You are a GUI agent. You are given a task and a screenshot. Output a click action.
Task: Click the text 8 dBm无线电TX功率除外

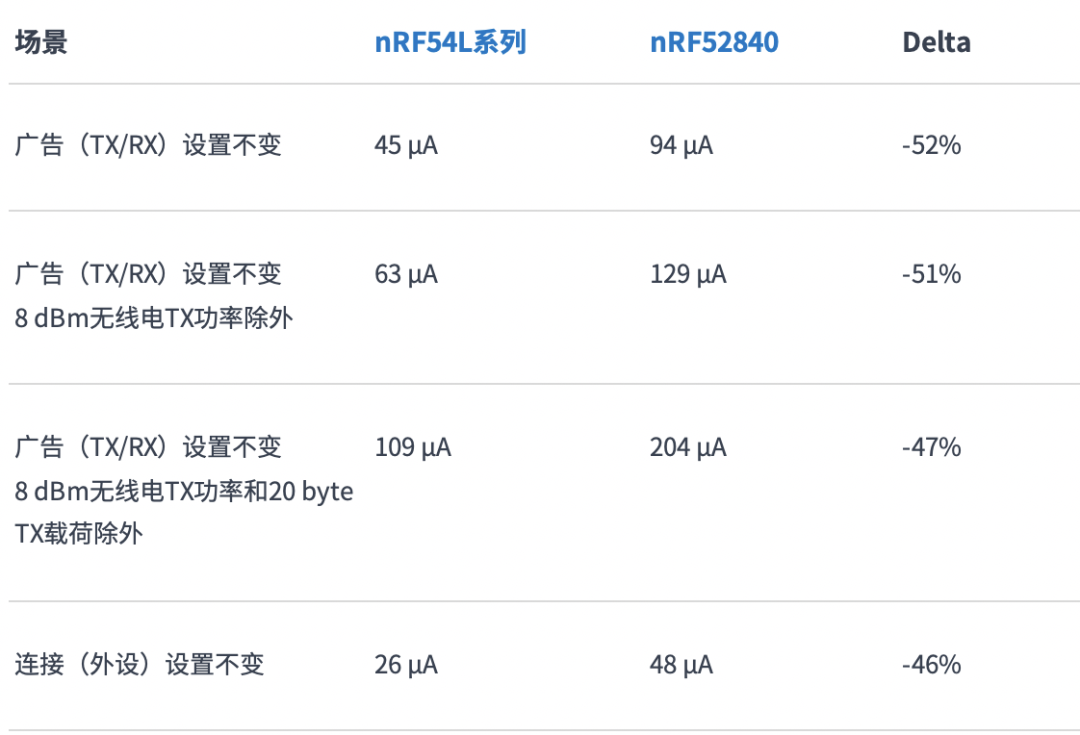tap(154, 318)
